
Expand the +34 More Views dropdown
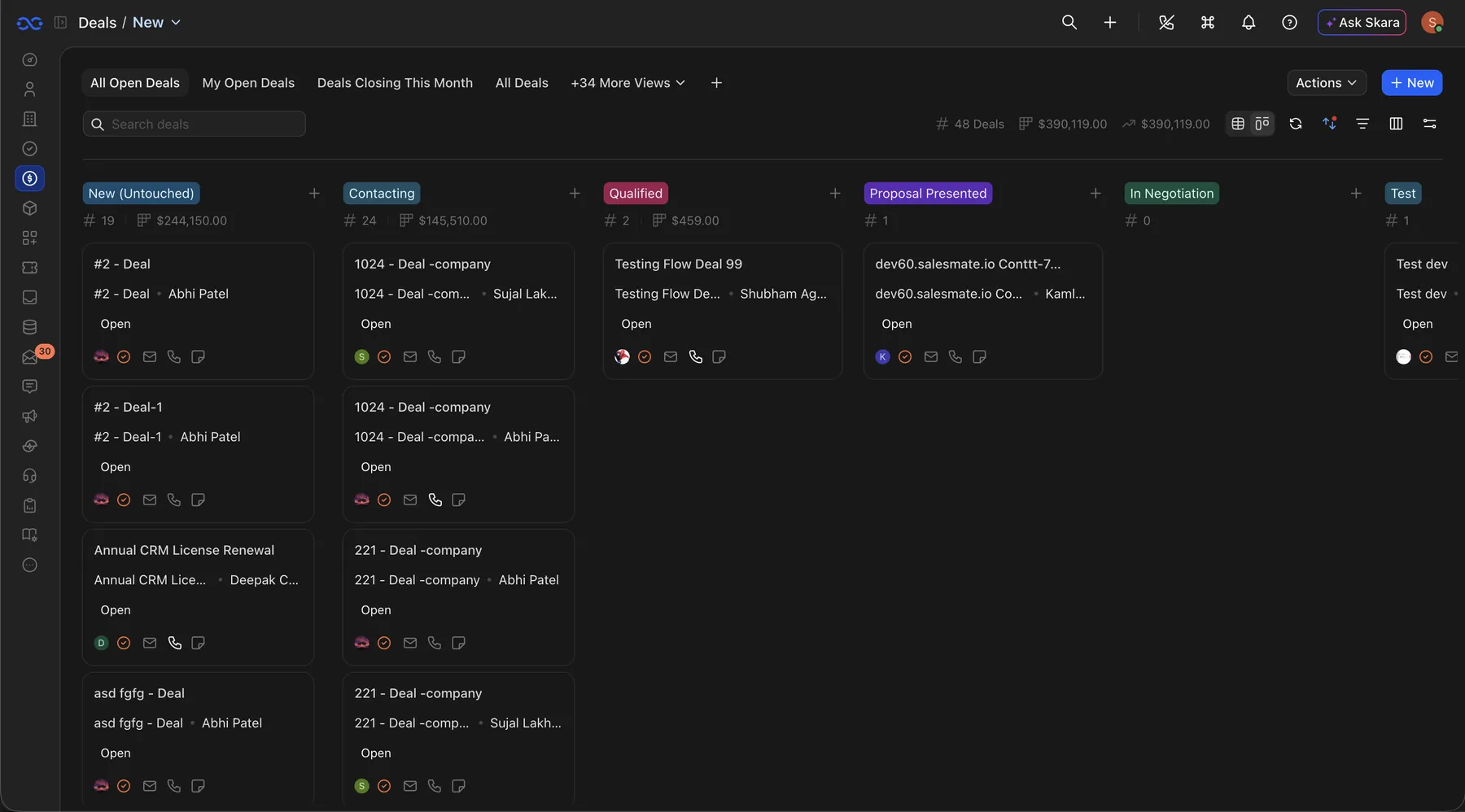tap(628, 83)
